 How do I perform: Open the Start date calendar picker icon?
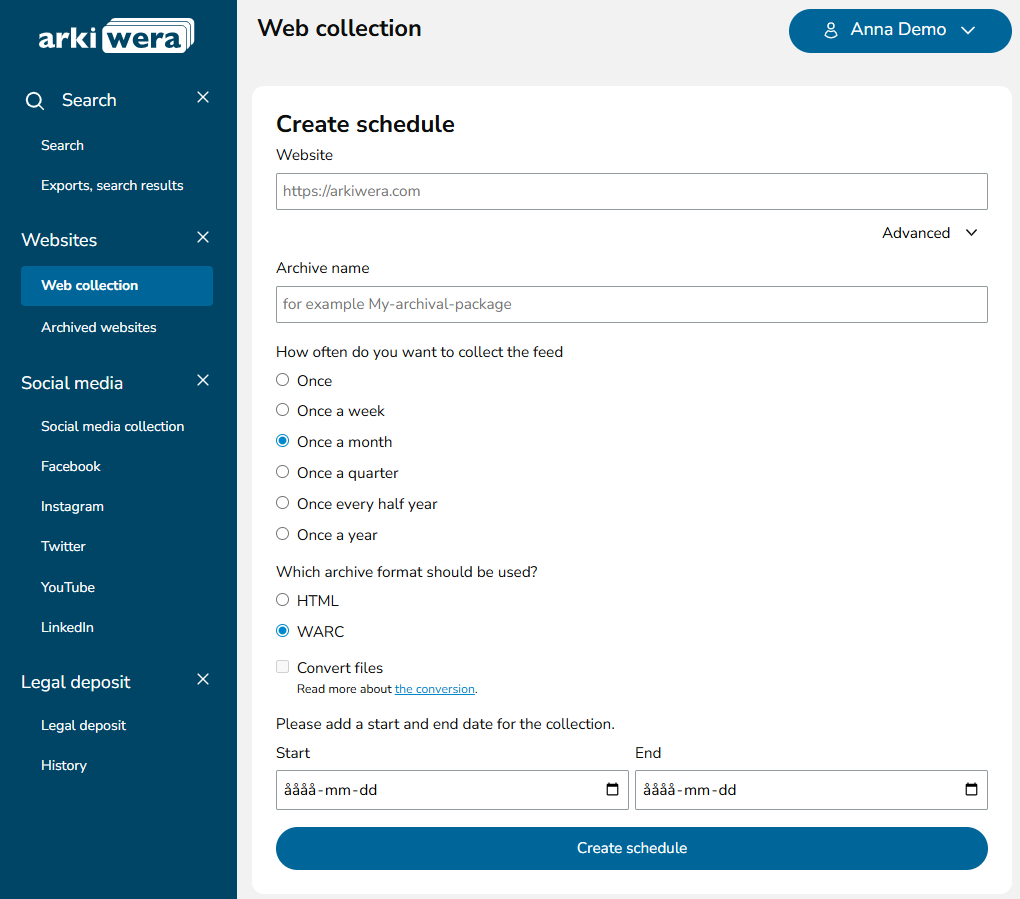[x=612, y=789]
